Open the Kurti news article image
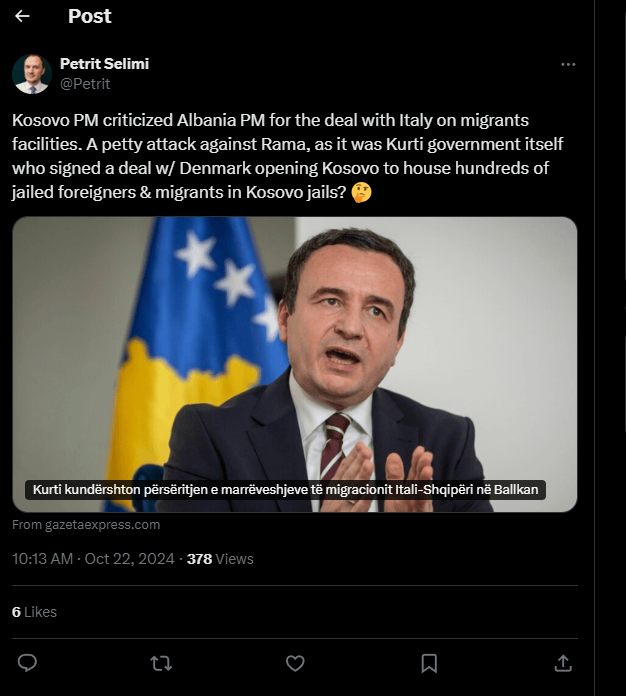 400,350
